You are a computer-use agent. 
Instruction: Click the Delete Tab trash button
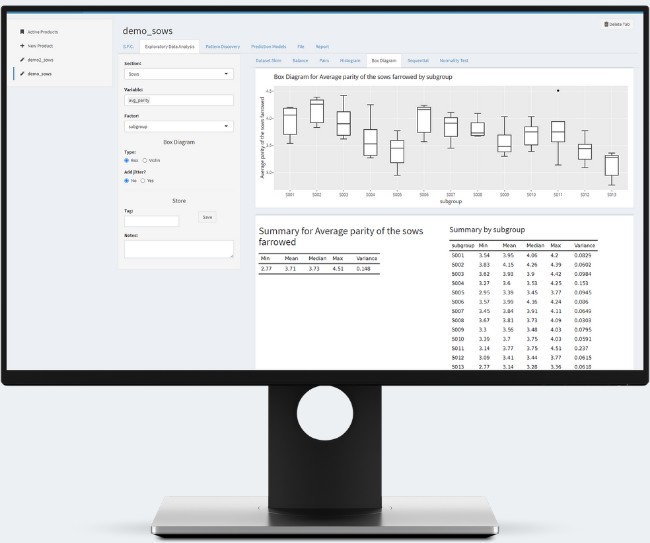[617, 24]
